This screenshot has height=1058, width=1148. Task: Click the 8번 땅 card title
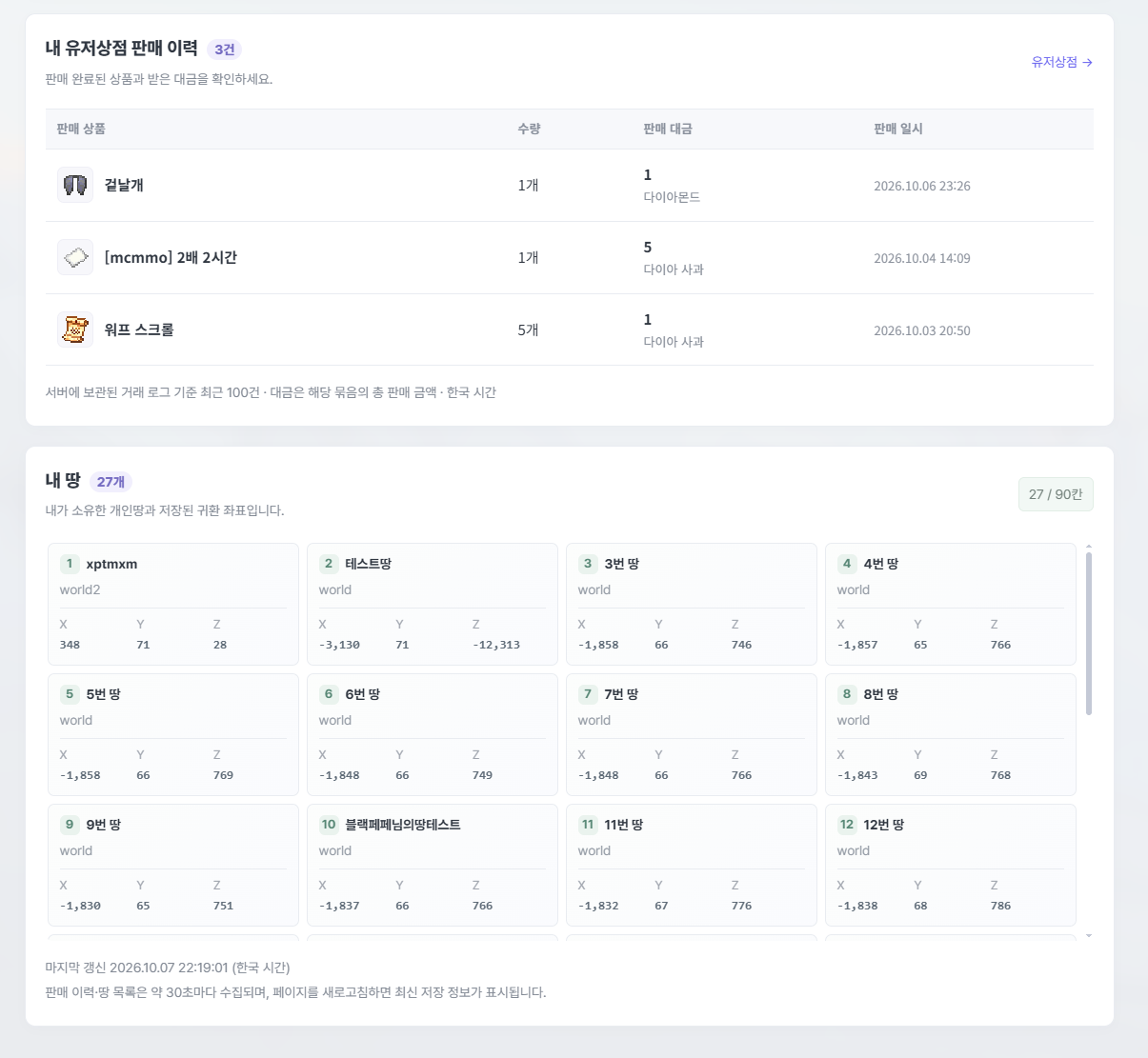(x=880, y=694)
